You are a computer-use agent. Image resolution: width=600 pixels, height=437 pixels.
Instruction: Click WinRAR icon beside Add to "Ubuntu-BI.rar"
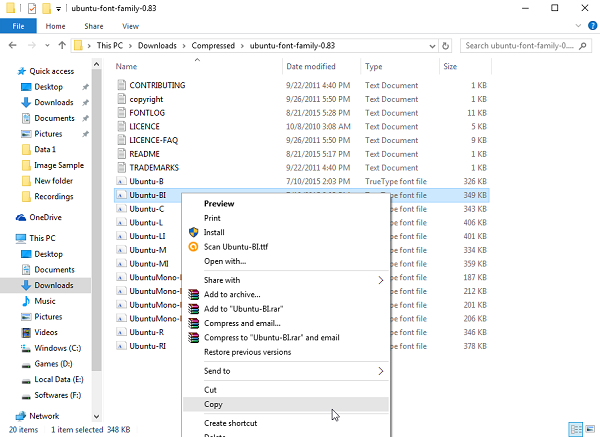tap(194, 309)
